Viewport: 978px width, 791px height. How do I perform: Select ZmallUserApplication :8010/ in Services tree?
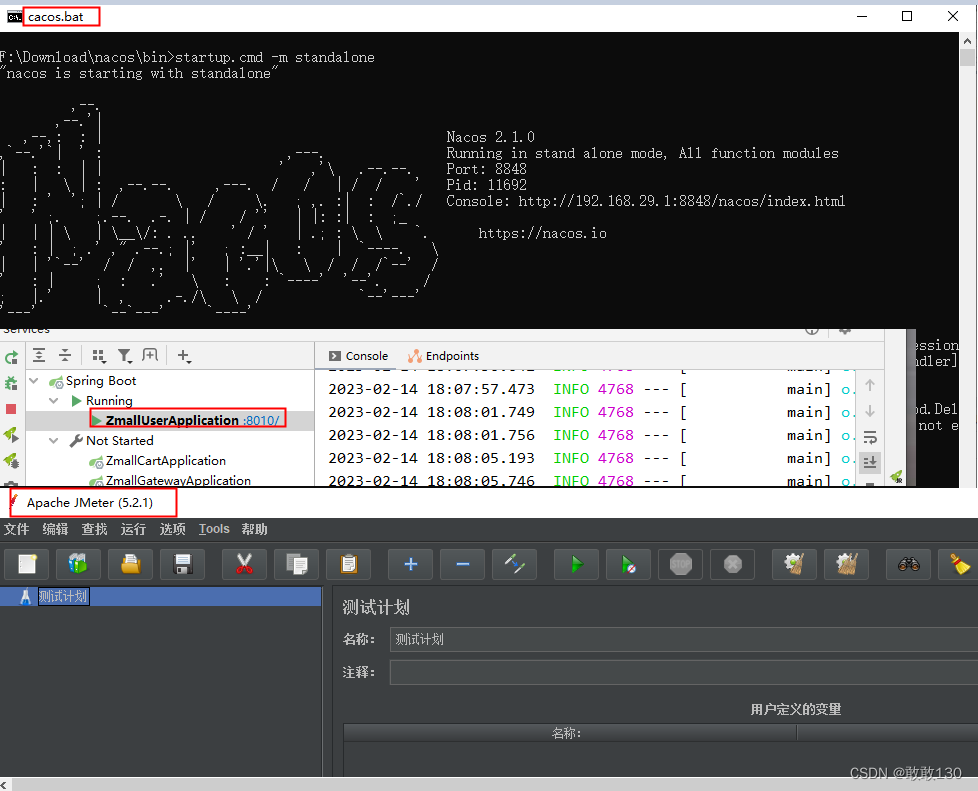click(x=170, y=420)
